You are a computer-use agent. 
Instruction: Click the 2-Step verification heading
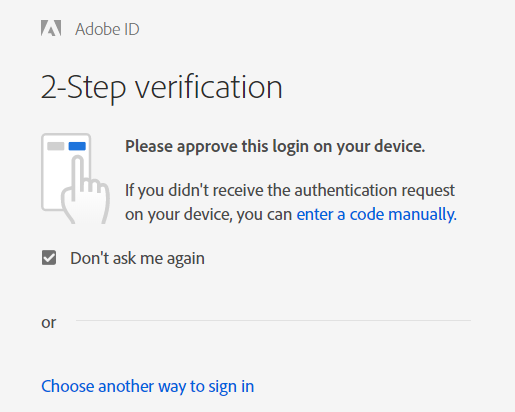click(x=162, y=87)
